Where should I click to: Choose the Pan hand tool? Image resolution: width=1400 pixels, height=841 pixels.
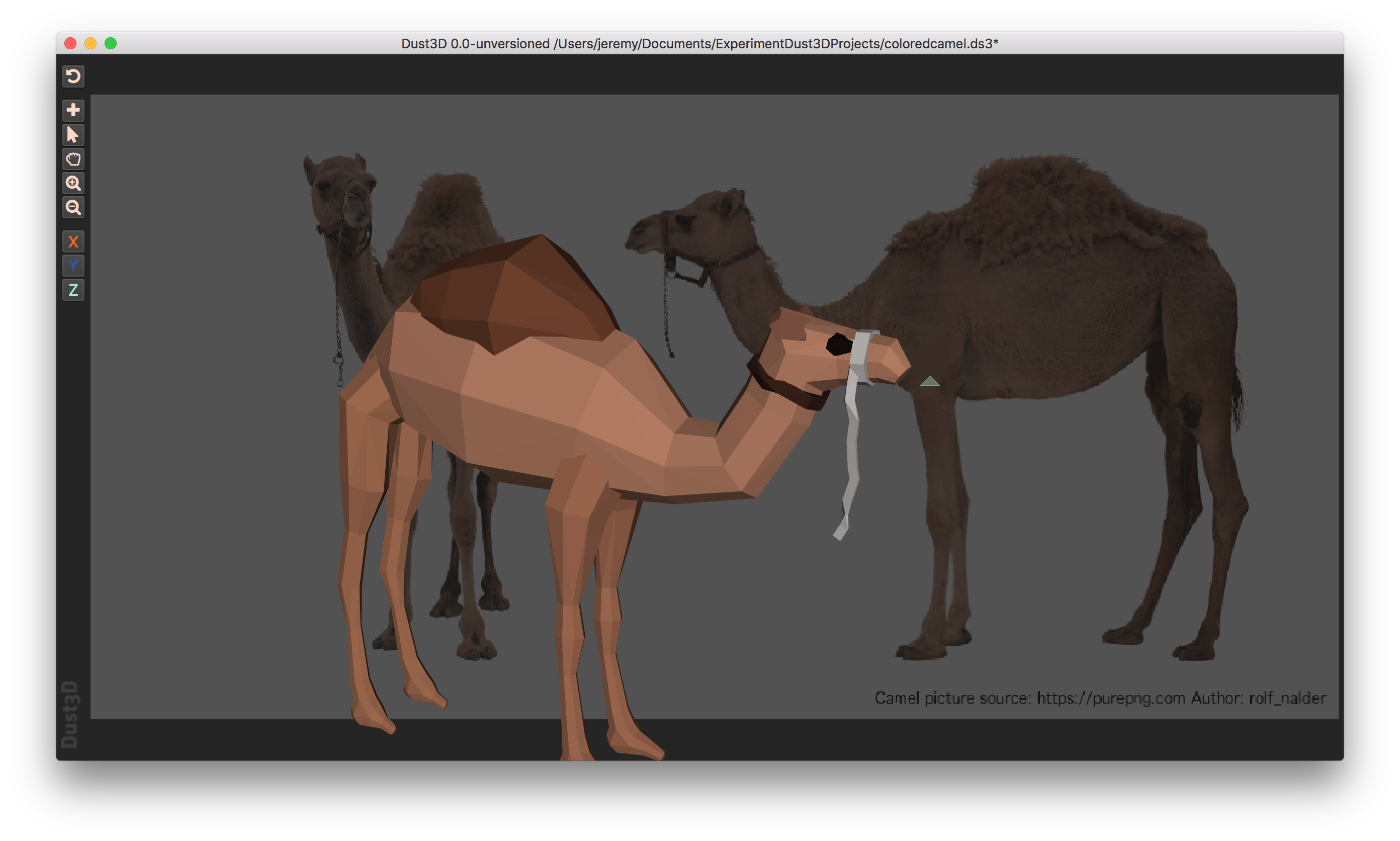click(73, 159)
